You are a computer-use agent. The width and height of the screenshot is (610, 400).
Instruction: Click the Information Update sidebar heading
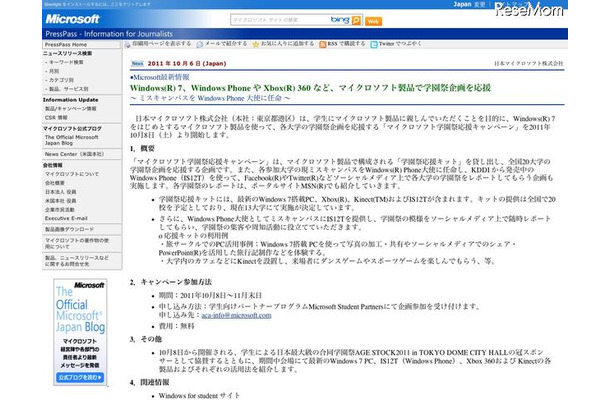point(70,100)
